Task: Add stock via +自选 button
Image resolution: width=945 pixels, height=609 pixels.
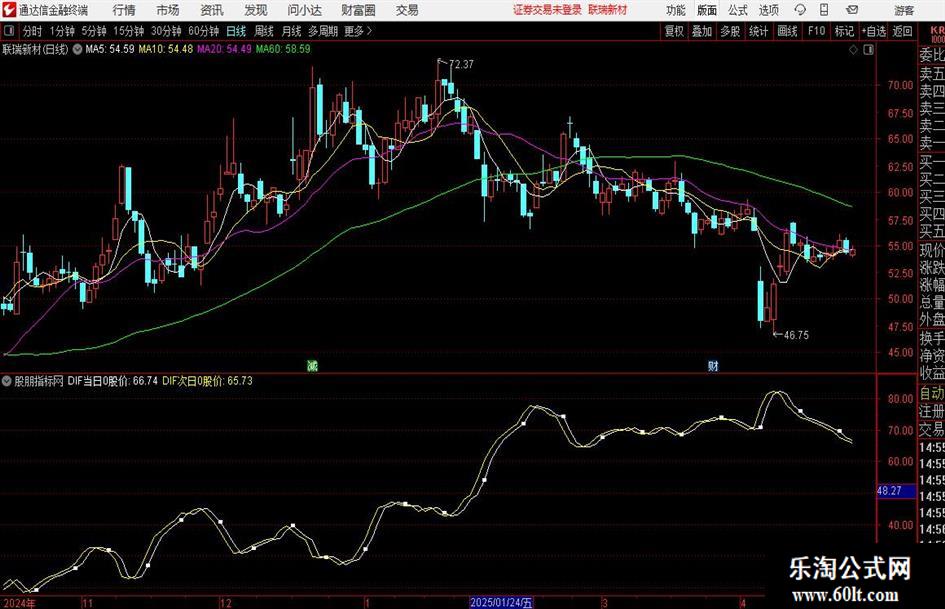Action: point(874,31)
